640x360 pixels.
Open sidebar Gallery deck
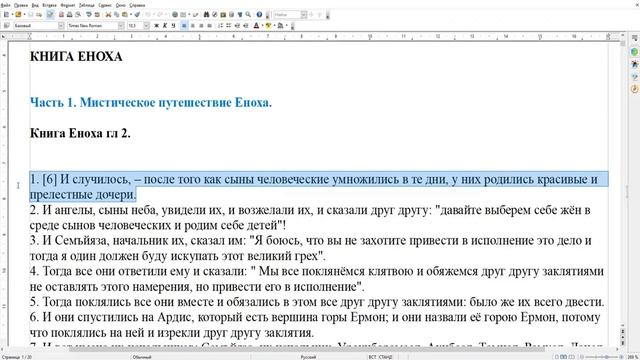coord(634,77)
